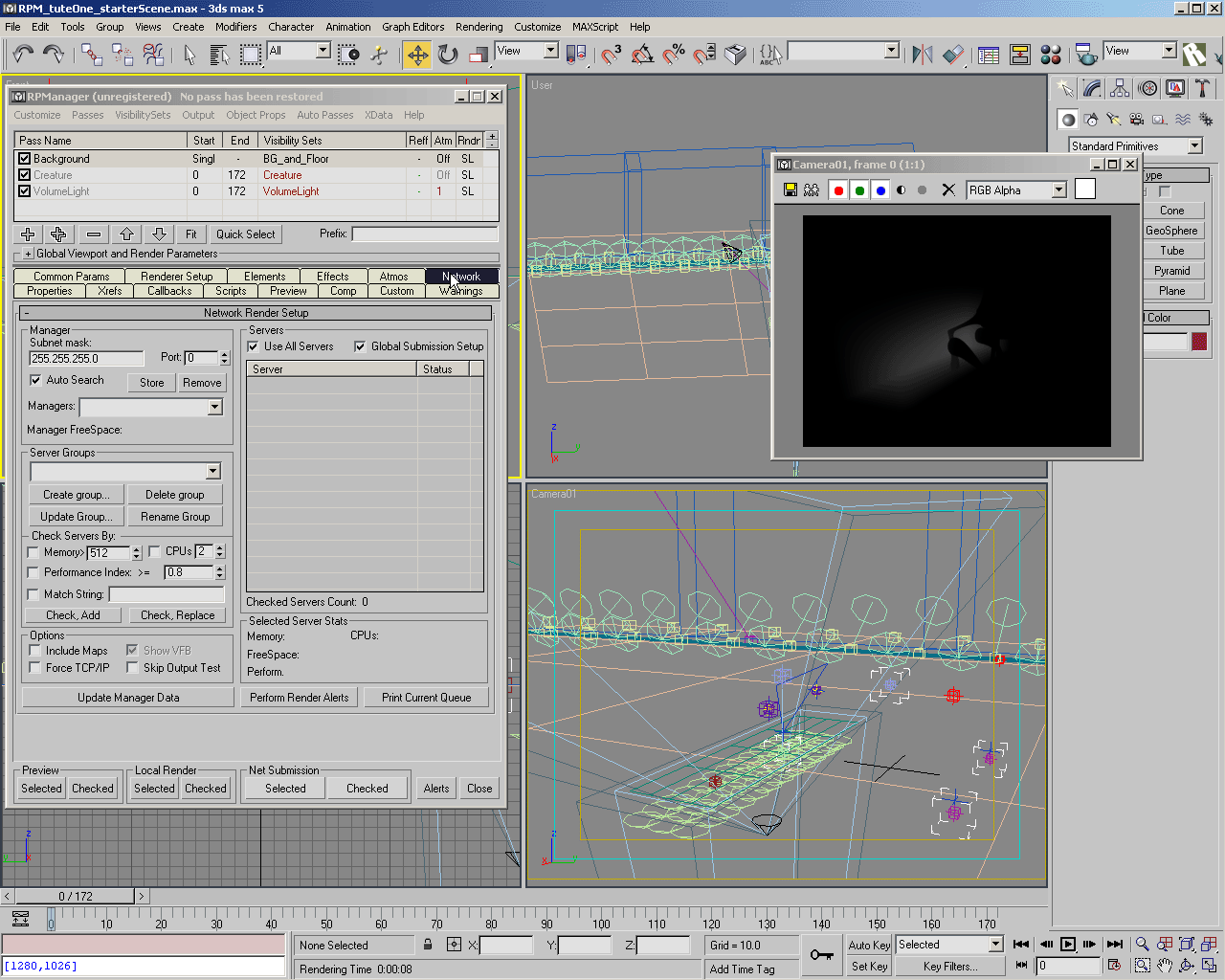Toggle the Auto Search checkbox
The image size is (1225, 980).
coord(35,380)
